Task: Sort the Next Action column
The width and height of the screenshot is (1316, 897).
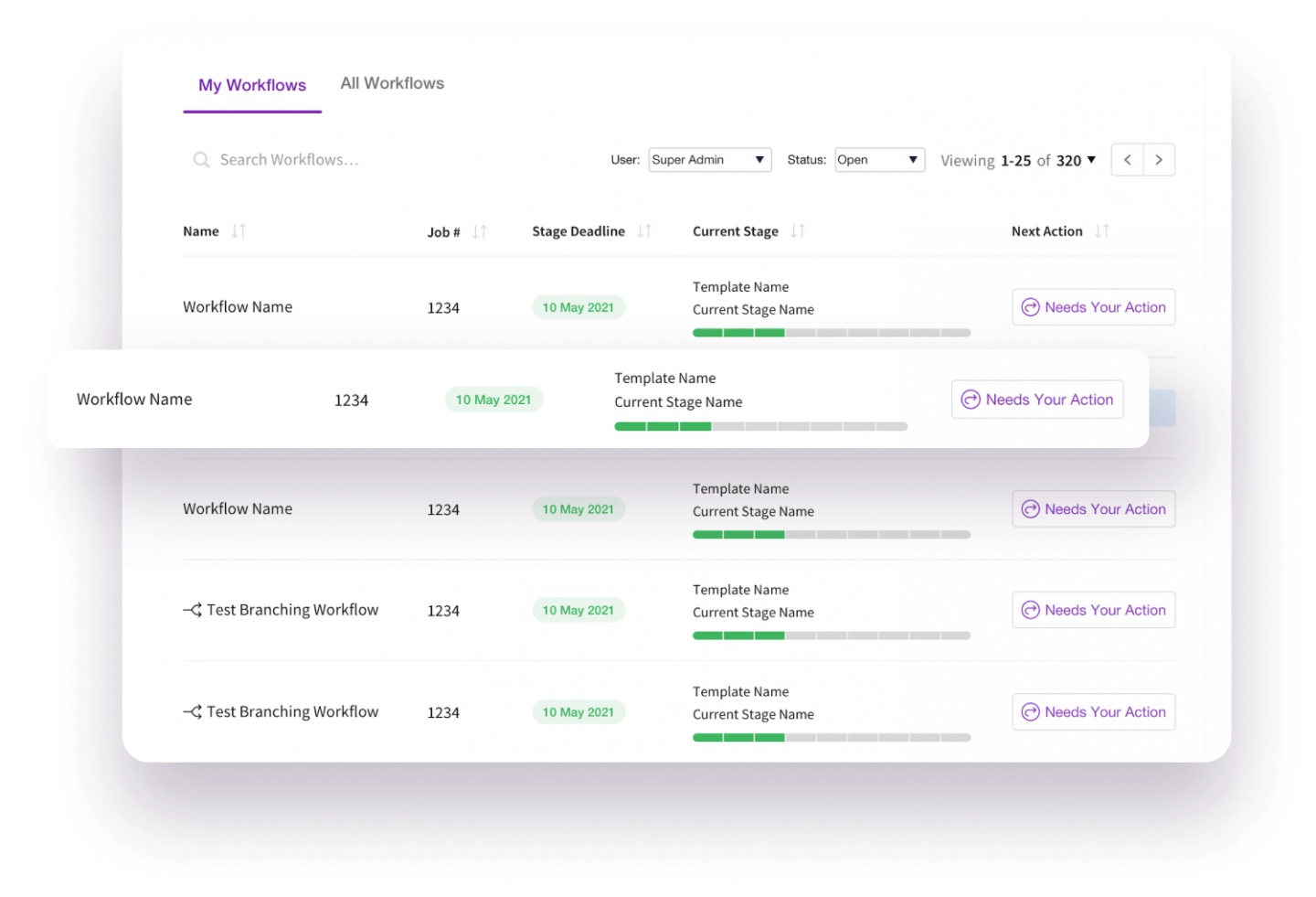Action: 1102,230
